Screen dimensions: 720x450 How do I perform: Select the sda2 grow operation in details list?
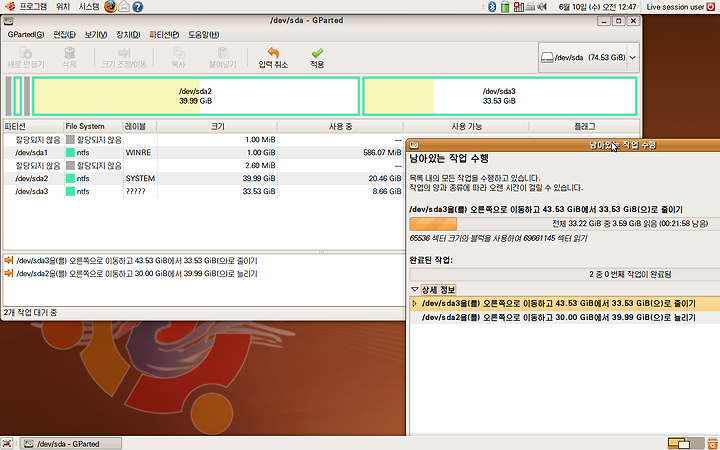(x=564, y=317)
